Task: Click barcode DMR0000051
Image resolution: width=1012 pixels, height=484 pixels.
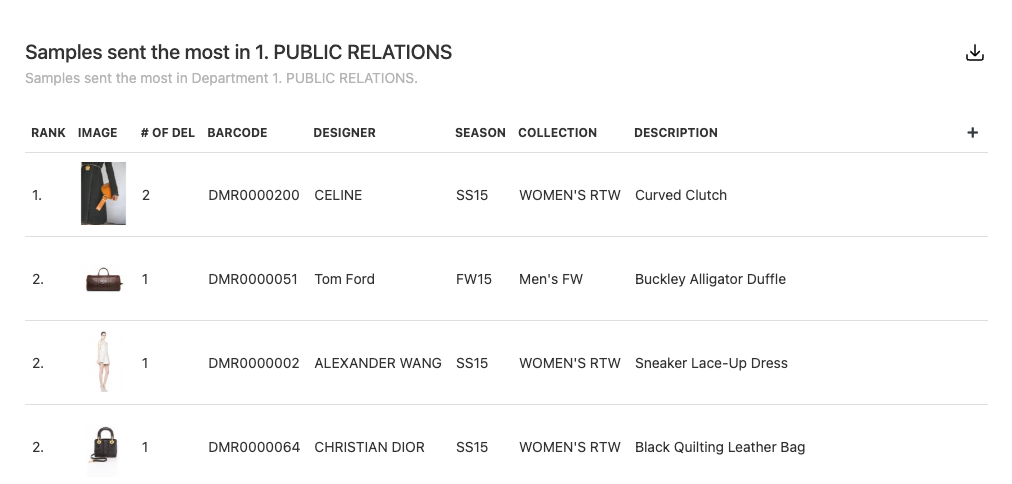Action: tap(253, 279)
